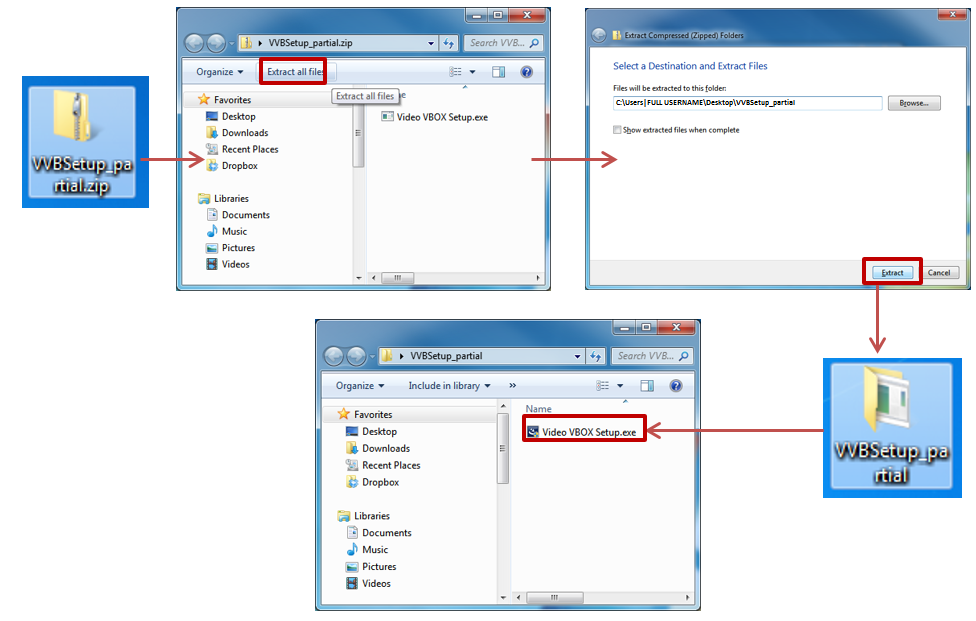Click the Name column header in the folder window
This screenshot has height=621, width=976.
539,409
